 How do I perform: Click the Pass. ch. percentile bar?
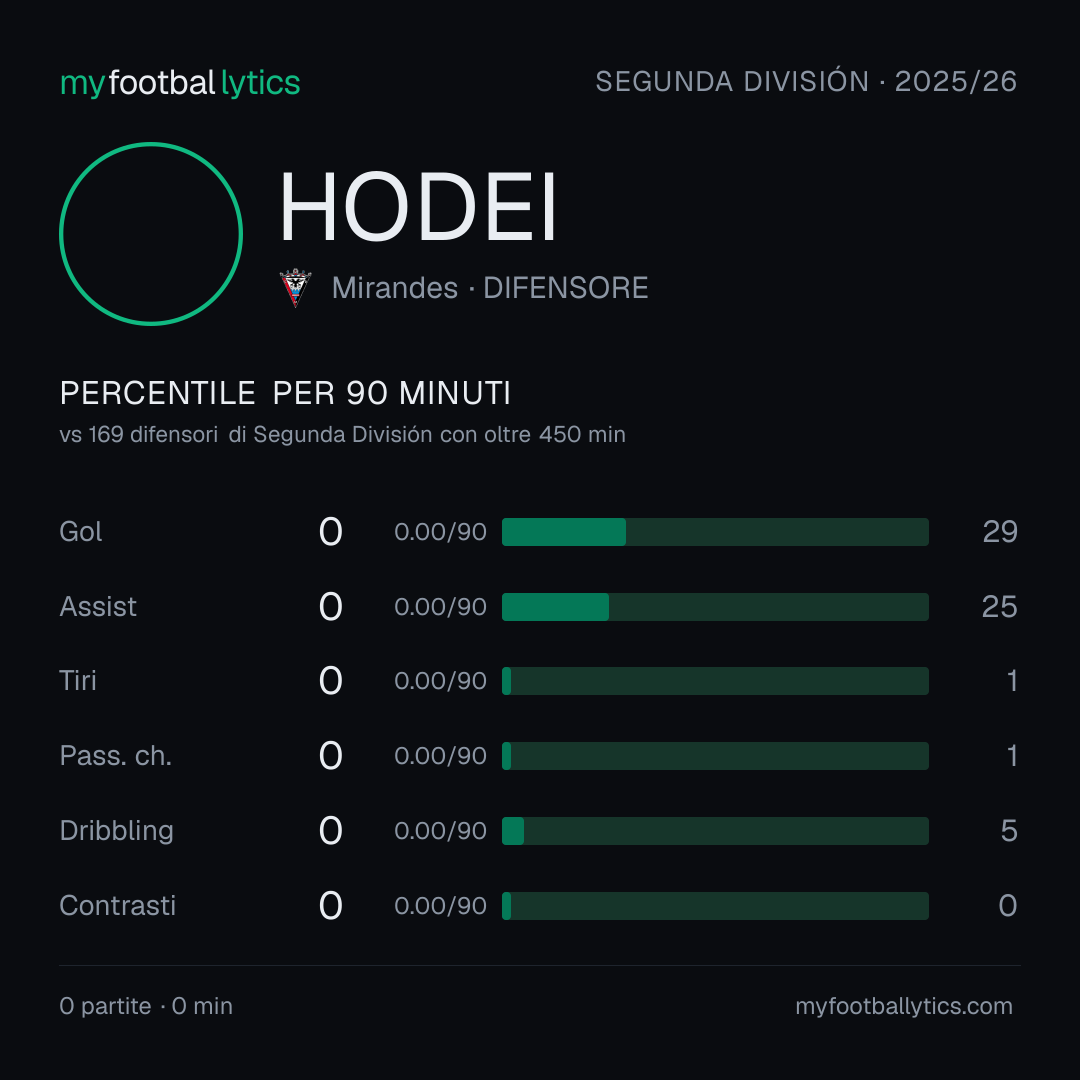pos(715,756)
